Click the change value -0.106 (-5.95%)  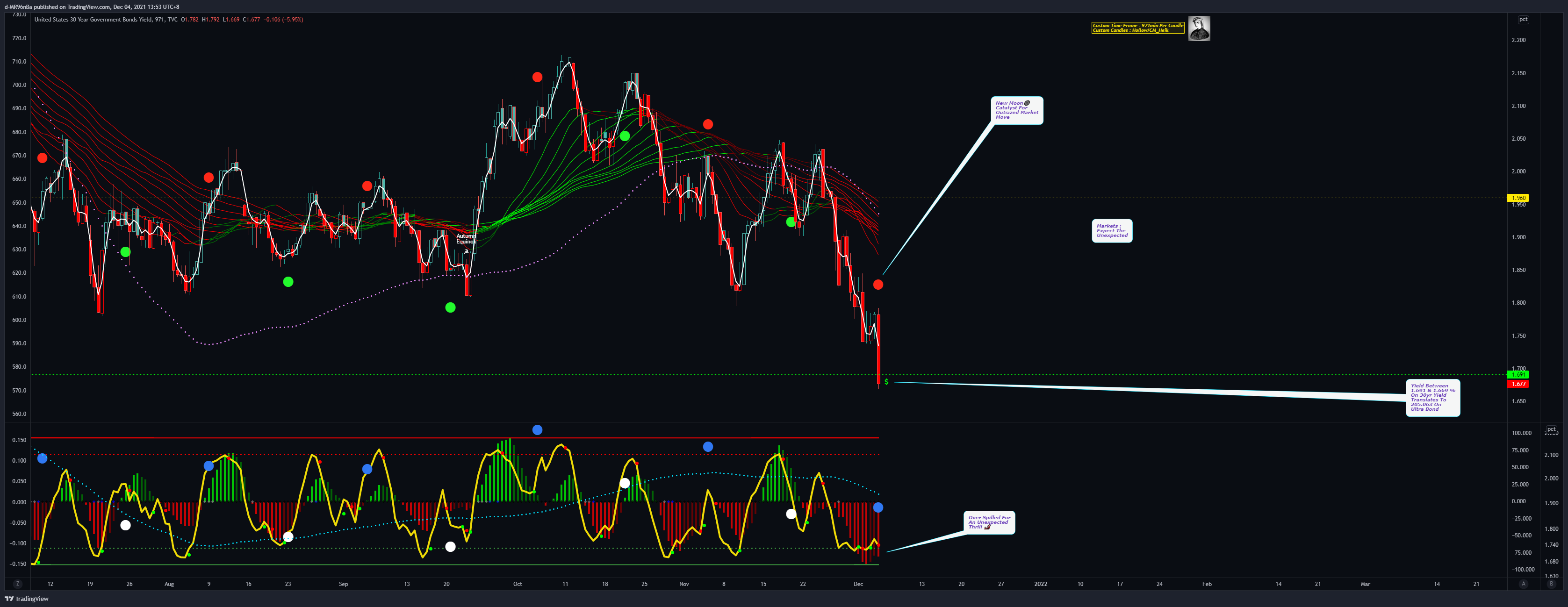tap(283, 20)
